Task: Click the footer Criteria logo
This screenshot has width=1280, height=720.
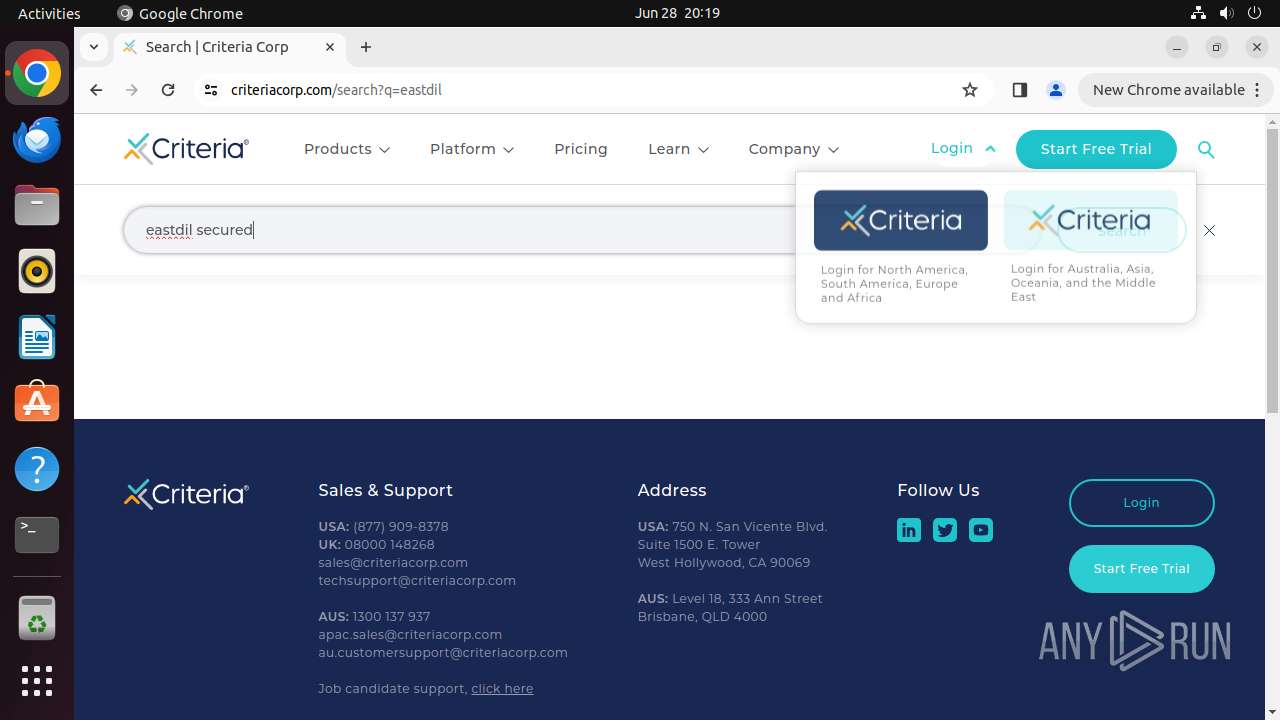Action: [x=186, y=494]
